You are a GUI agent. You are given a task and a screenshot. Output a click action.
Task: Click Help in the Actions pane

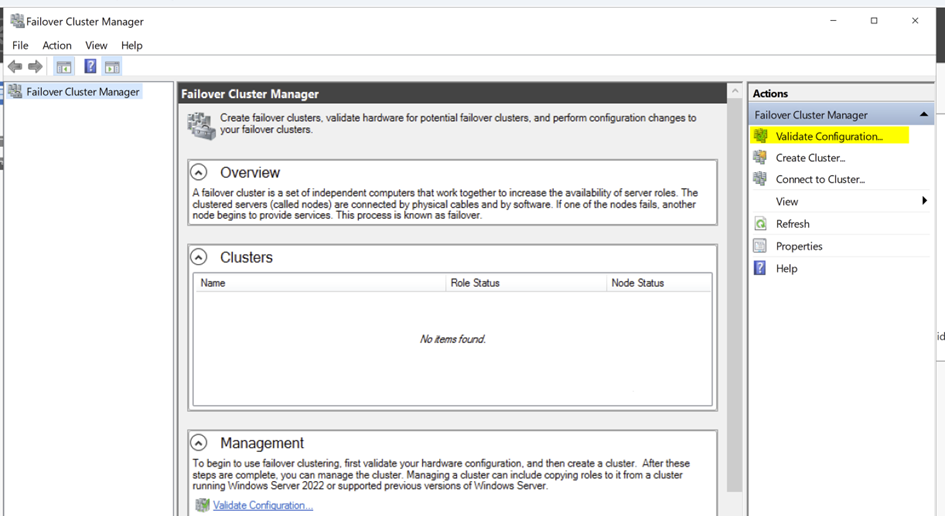(786, 268)
